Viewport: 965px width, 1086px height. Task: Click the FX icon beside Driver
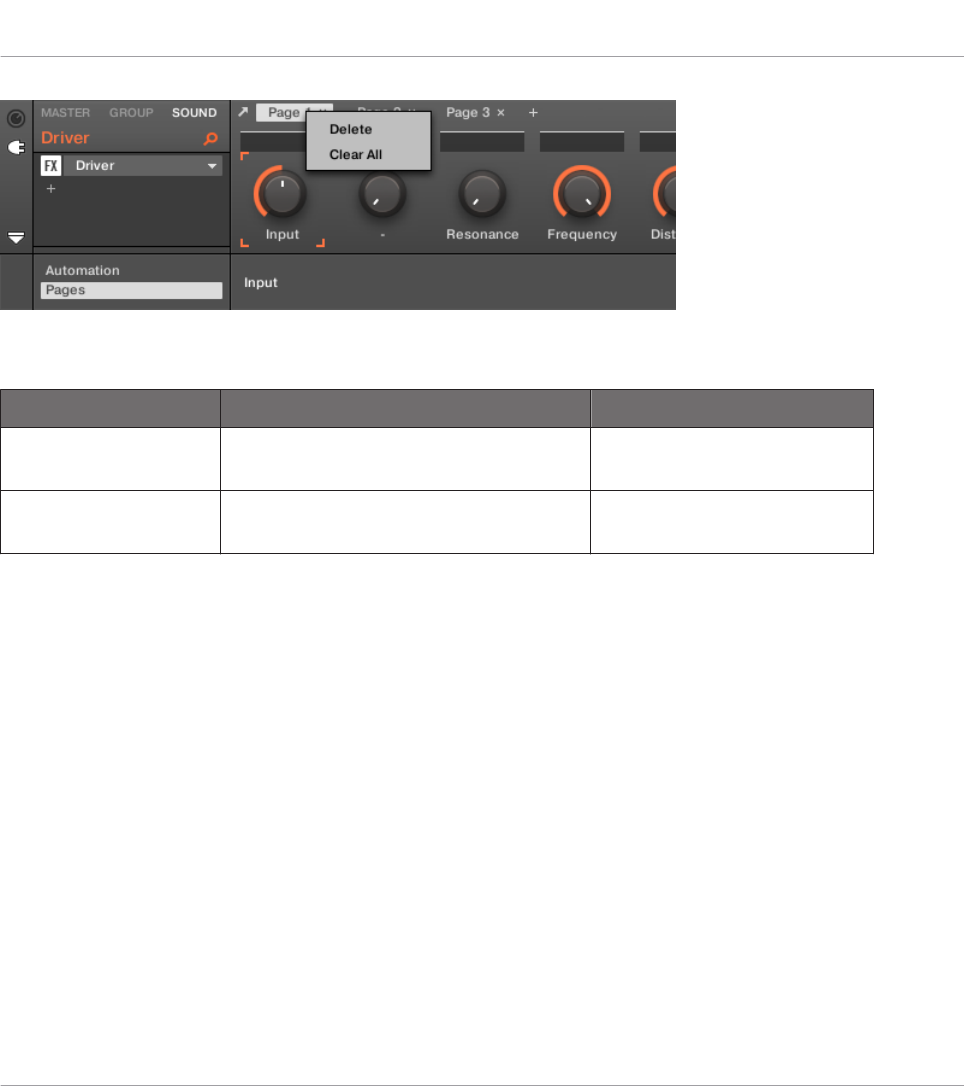pos(51,166)
